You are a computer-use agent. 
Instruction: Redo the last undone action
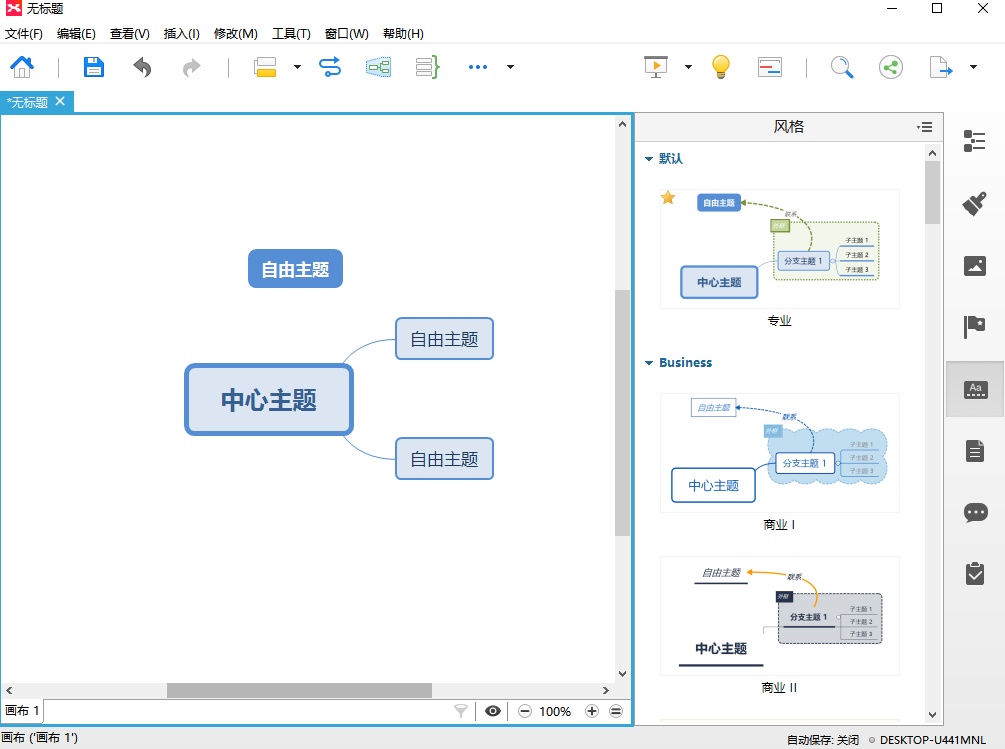[191, 67]
